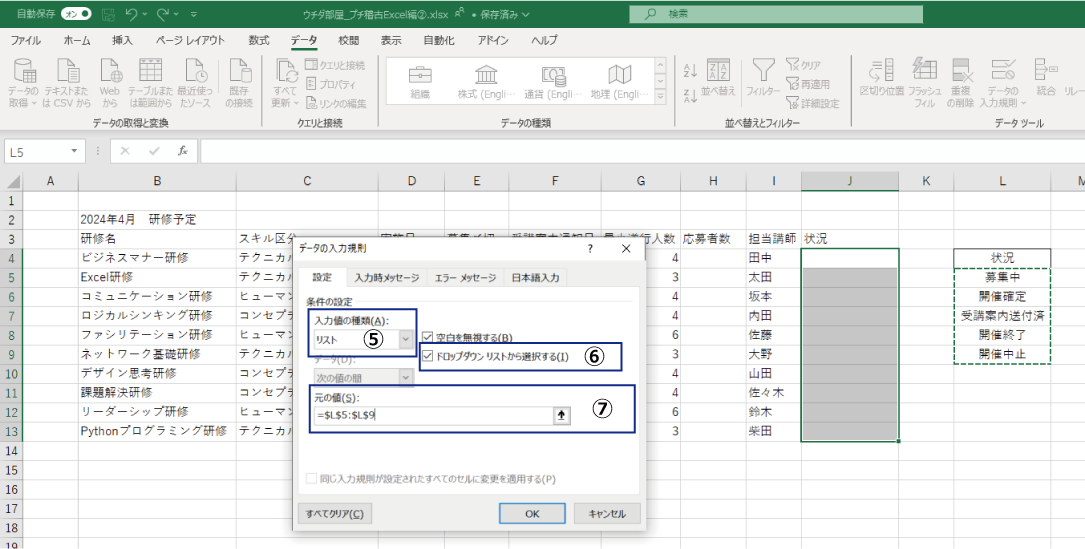The width and height of the screenshot is (1085, 549).
Task: Toggle the 自動保存 (AutoSave) switch
Action: pyautogui.click(x=75, y=14)
